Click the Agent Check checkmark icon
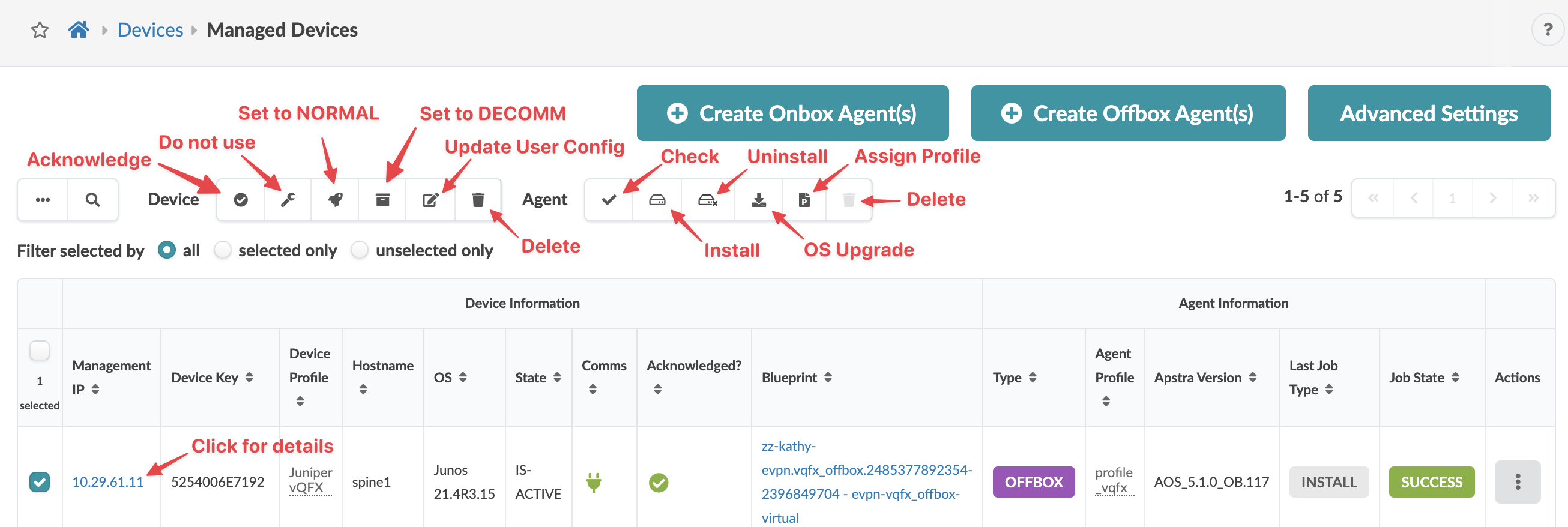Screen dimensions: 1568x527 [x=609, y=200]
